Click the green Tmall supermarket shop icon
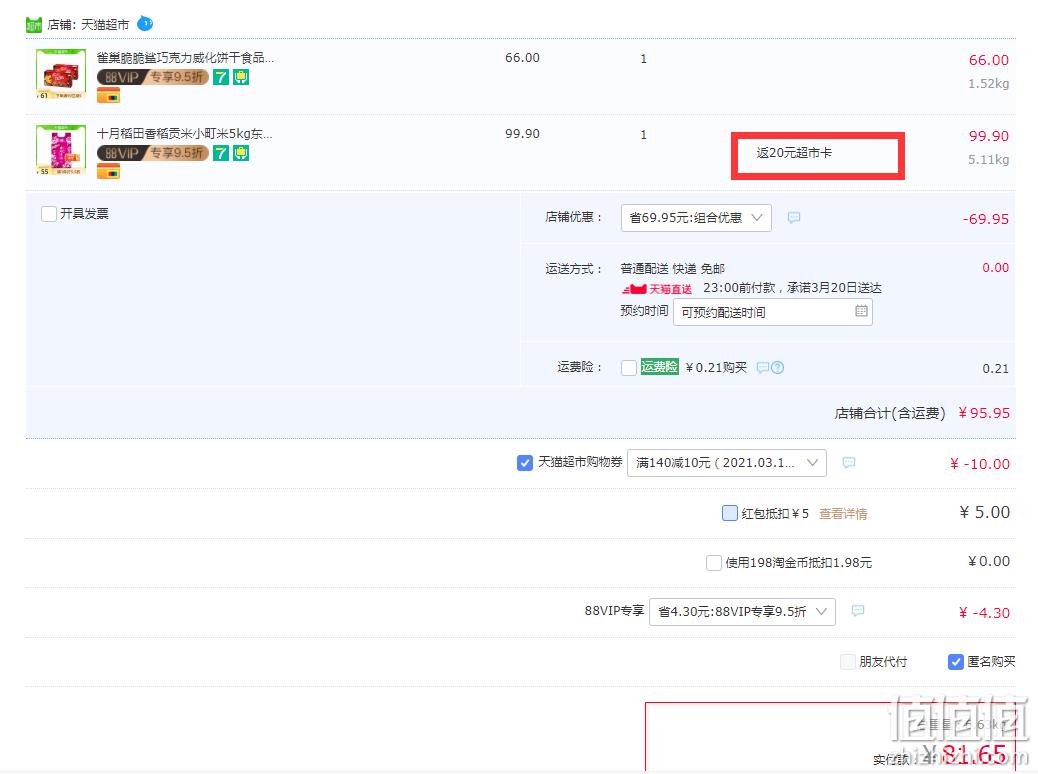The image size is (1038, 774). click(33, 25)
